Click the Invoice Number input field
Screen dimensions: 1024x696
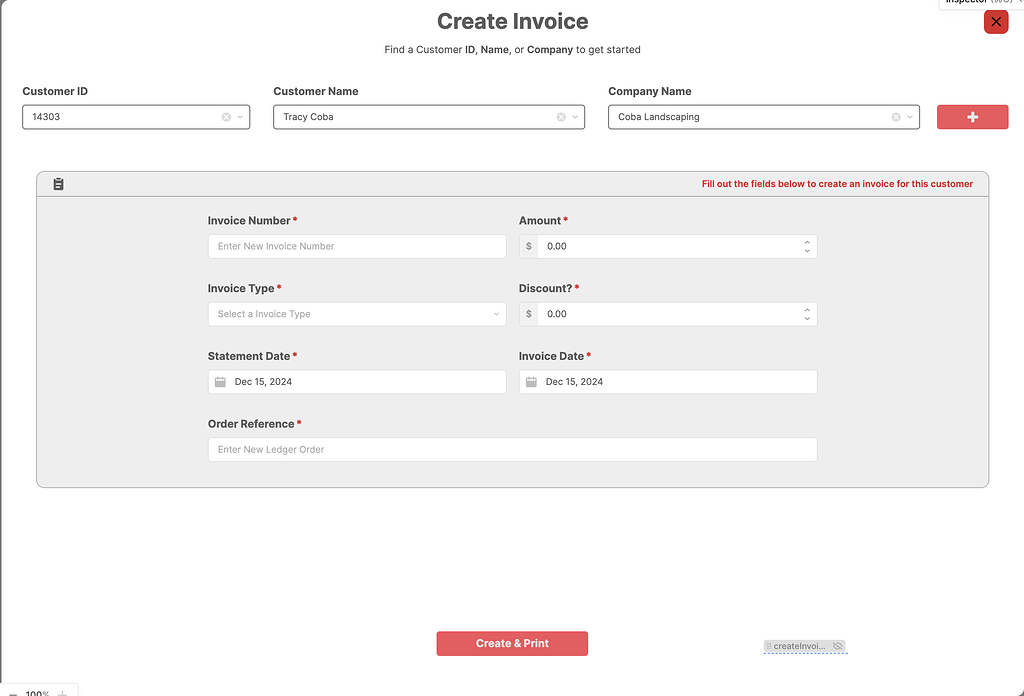coord(356,246)
